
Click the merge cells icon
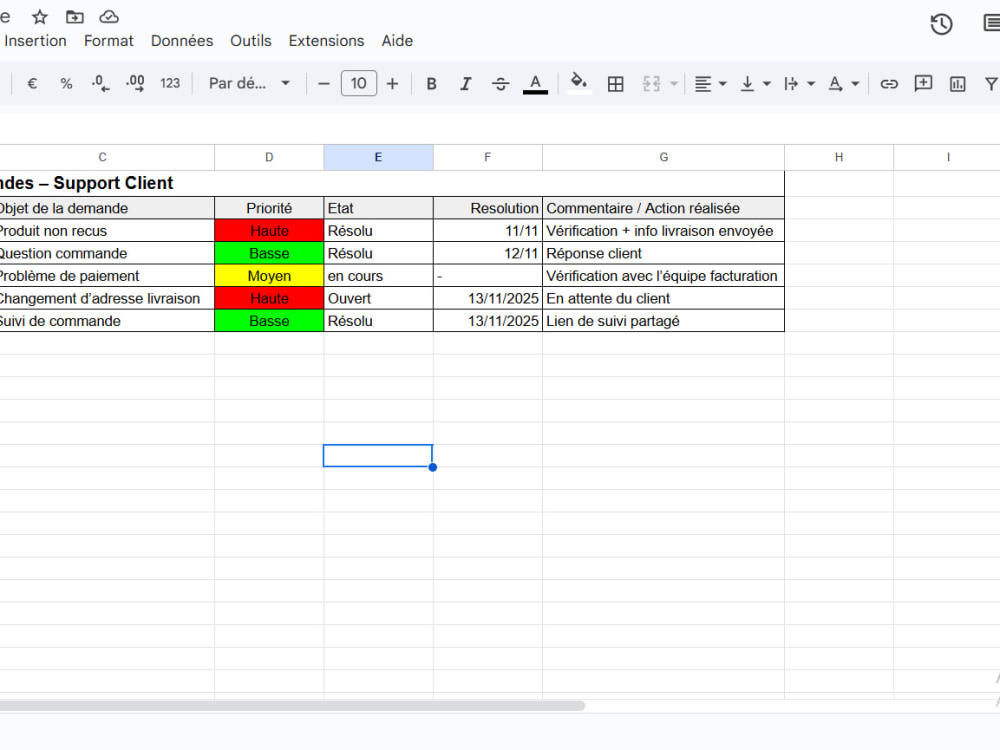tap(651, 84)
